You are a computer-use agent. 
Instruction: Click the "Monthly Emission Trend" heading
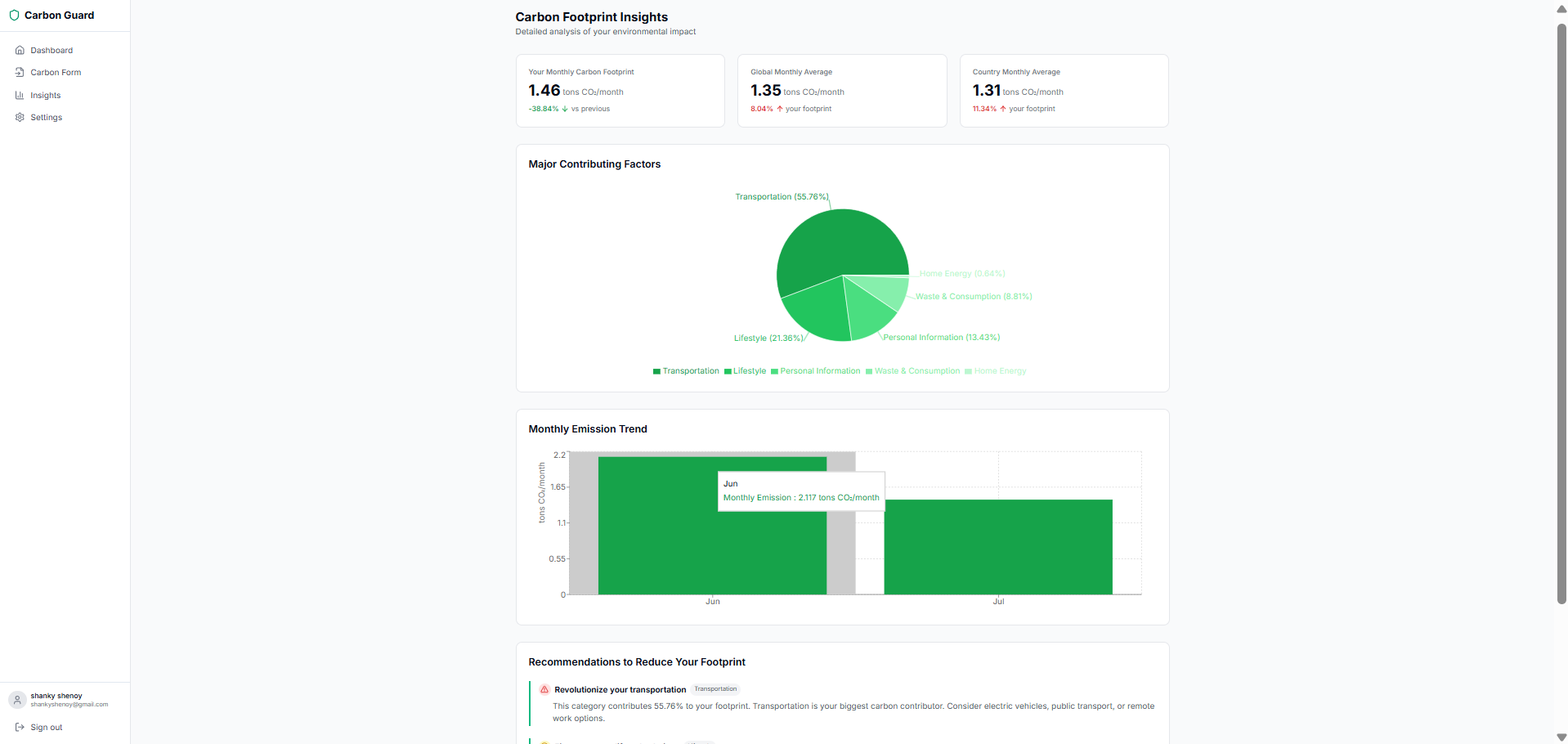click(x=588, y=429)
